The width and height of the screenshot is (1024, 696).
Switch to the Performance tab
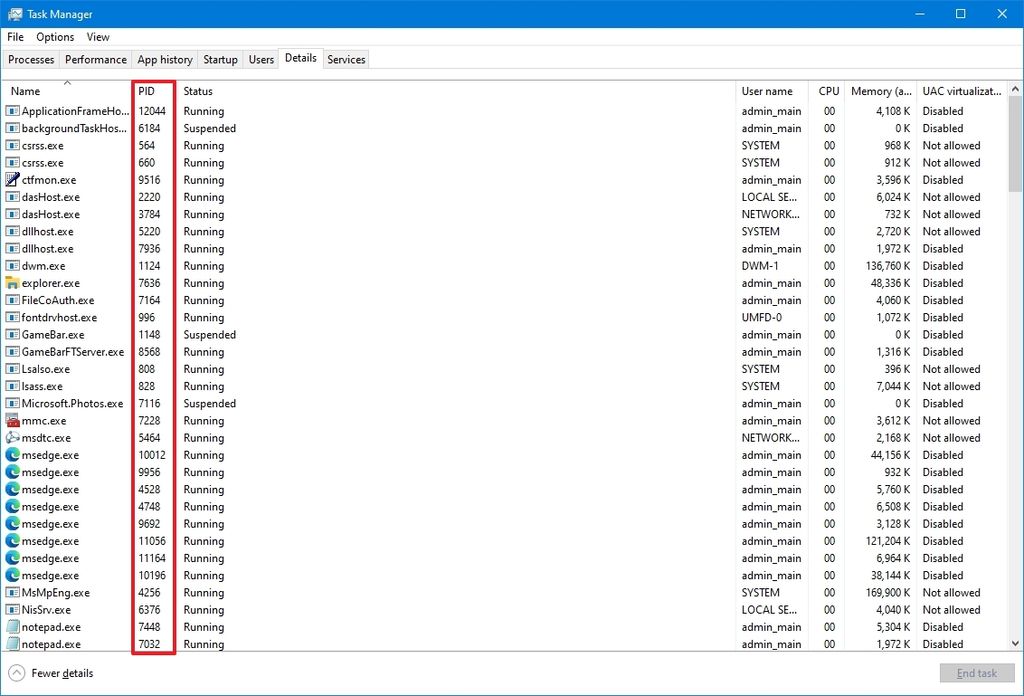95,60
